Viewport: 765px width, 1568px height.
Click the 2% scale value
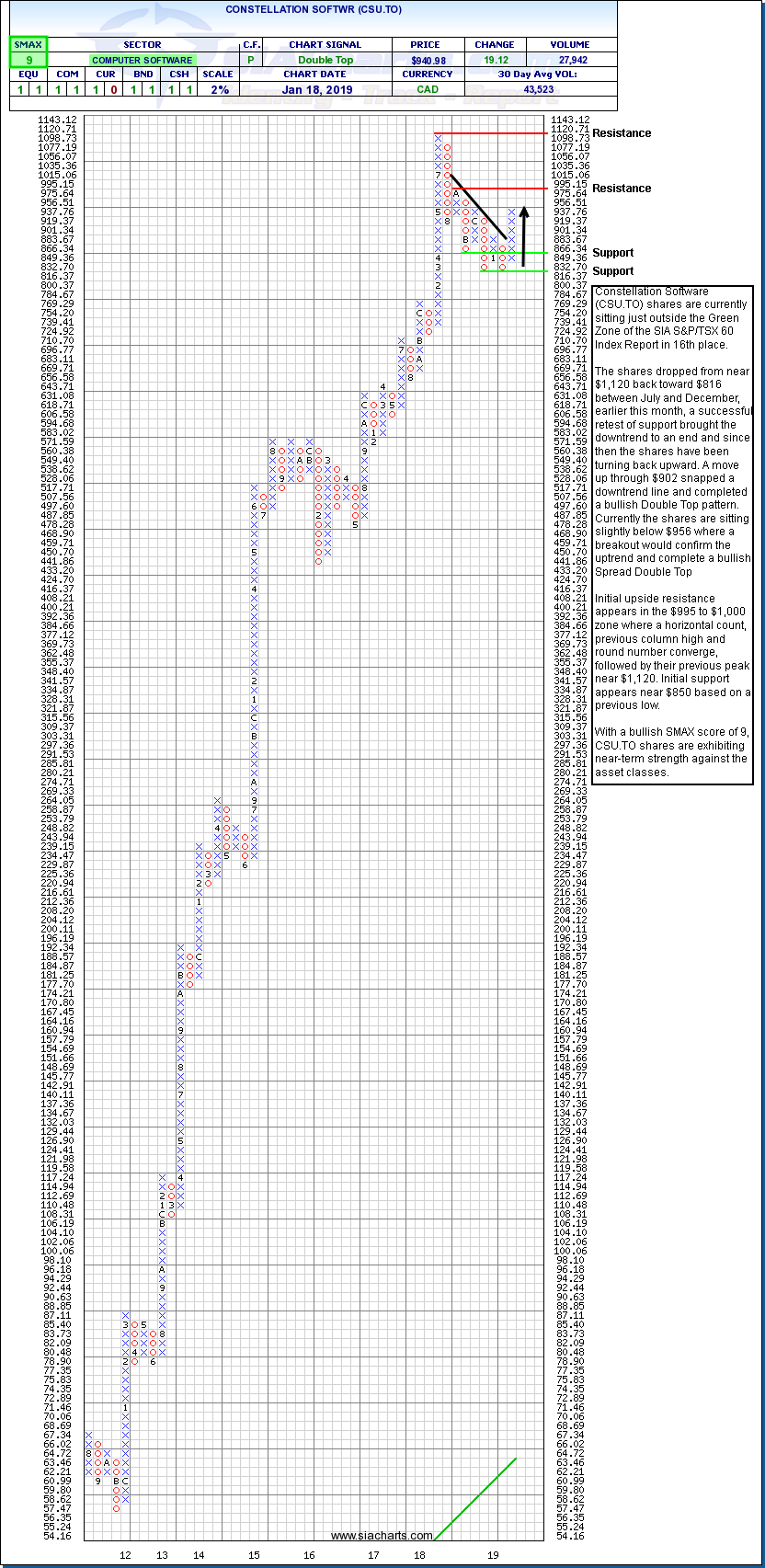coord(218,89)
